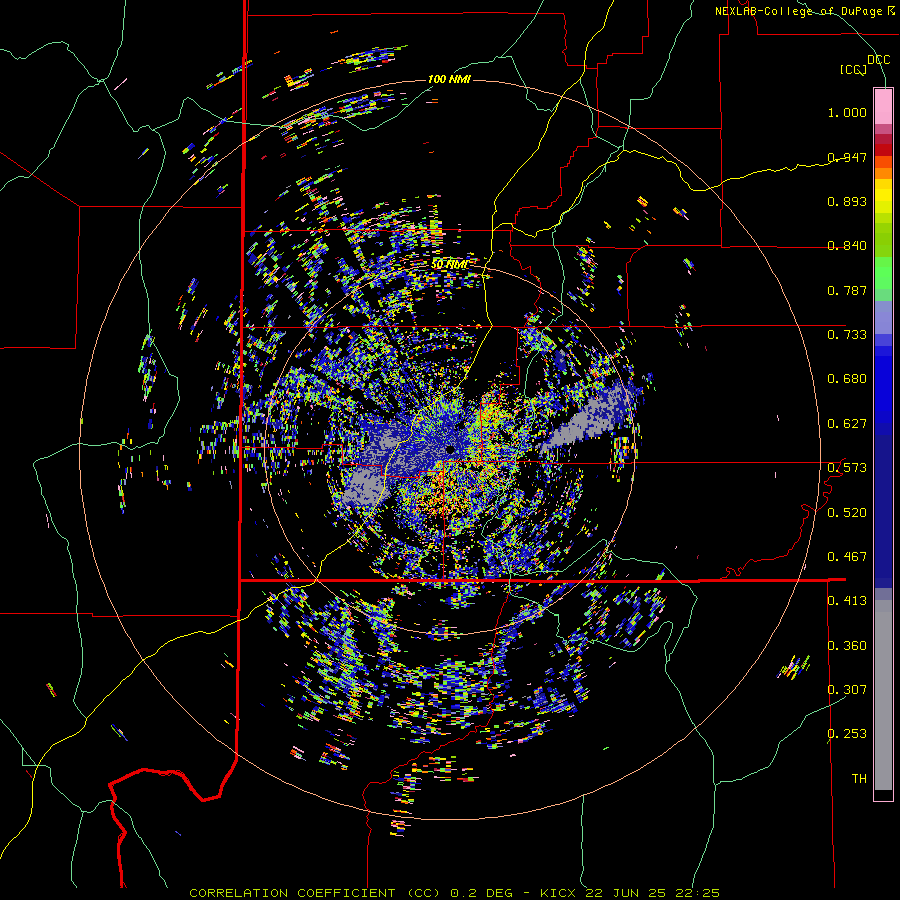Pick the pink swatch atop the color bar

coord(883,106)
